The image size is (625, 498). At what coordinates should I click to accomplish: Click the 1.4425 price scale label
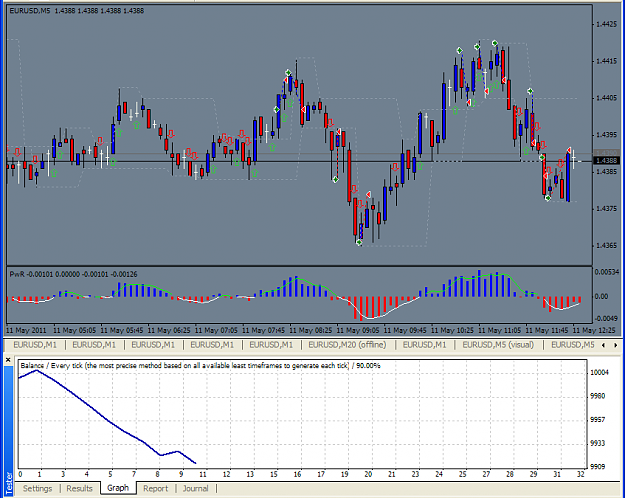606,24
